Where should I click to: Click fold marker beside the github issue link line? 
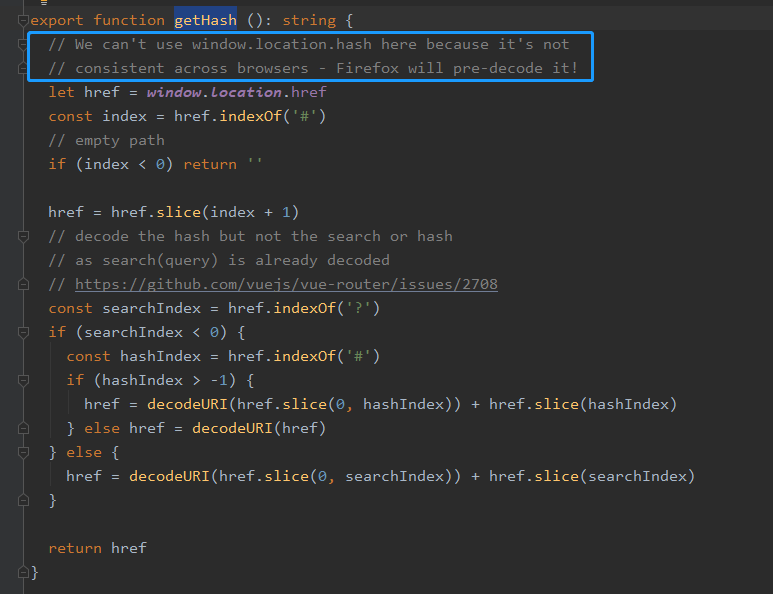[x=23, y=284]
